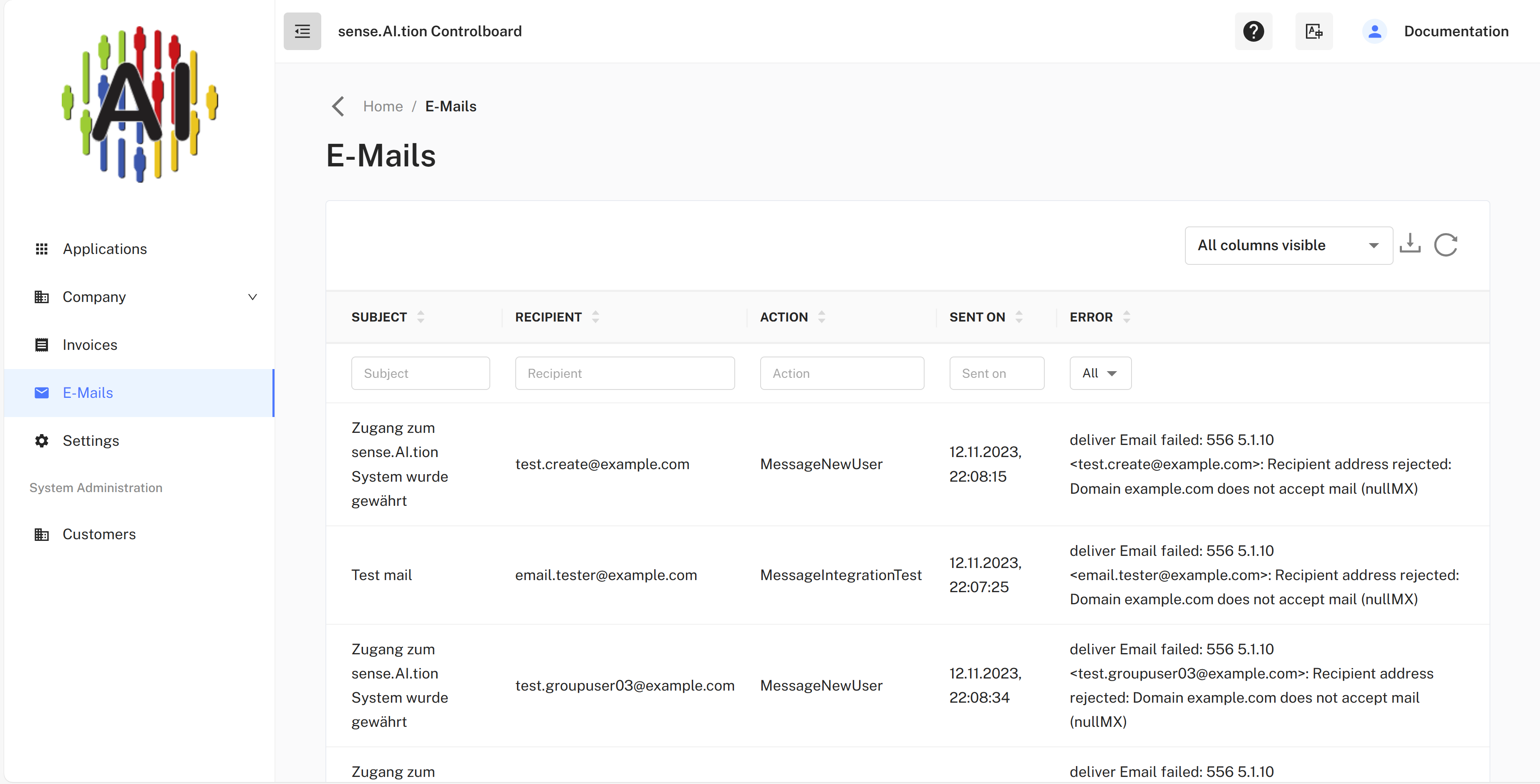Download the e-mails table
1540x784 pixels.
[x=1410, y=244]
